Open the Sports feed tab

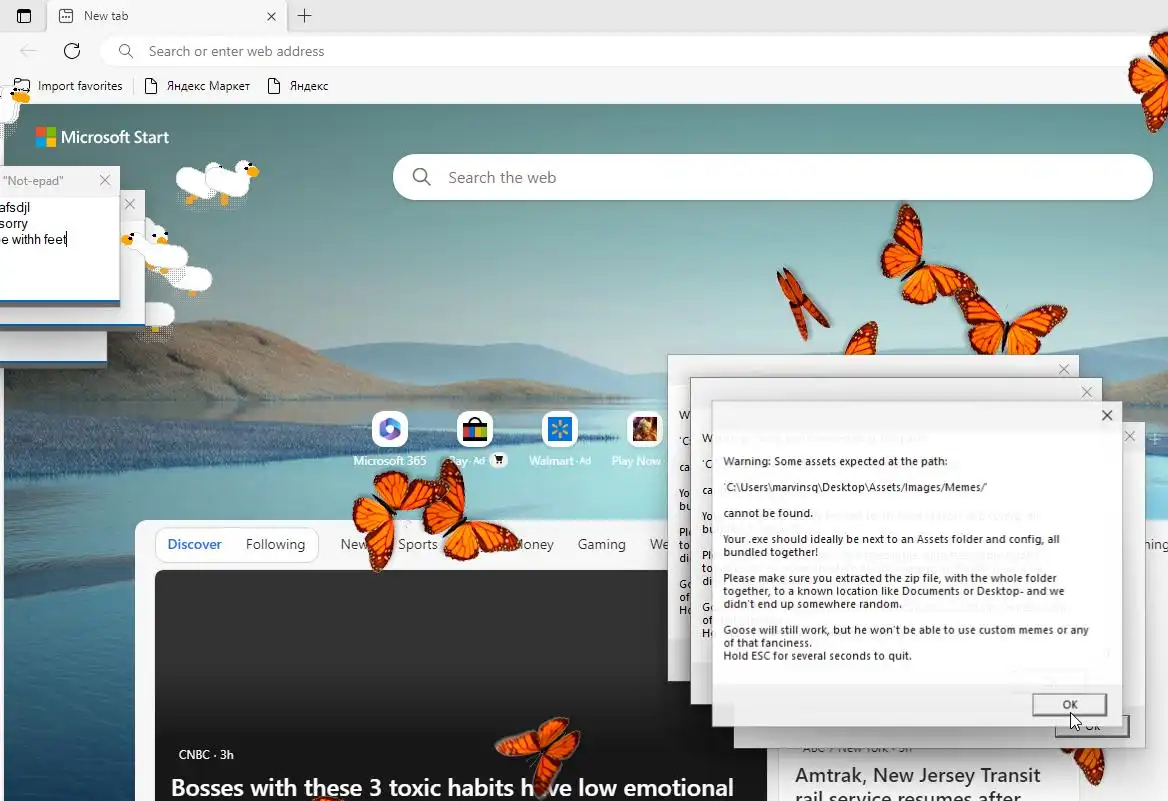(x=417, y=544)
